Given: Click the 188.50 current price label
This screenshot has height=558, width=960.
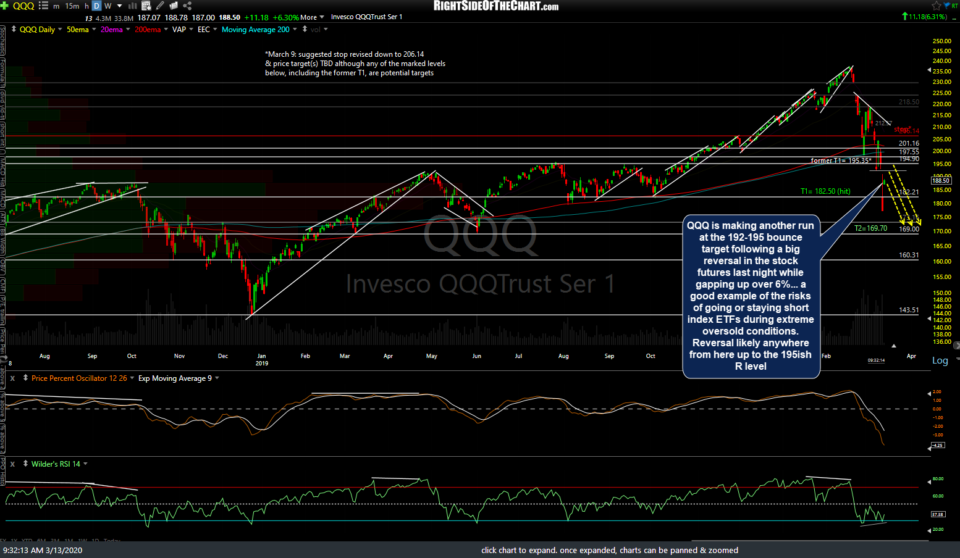Looking at the screenshot, I should click(940, 181).
